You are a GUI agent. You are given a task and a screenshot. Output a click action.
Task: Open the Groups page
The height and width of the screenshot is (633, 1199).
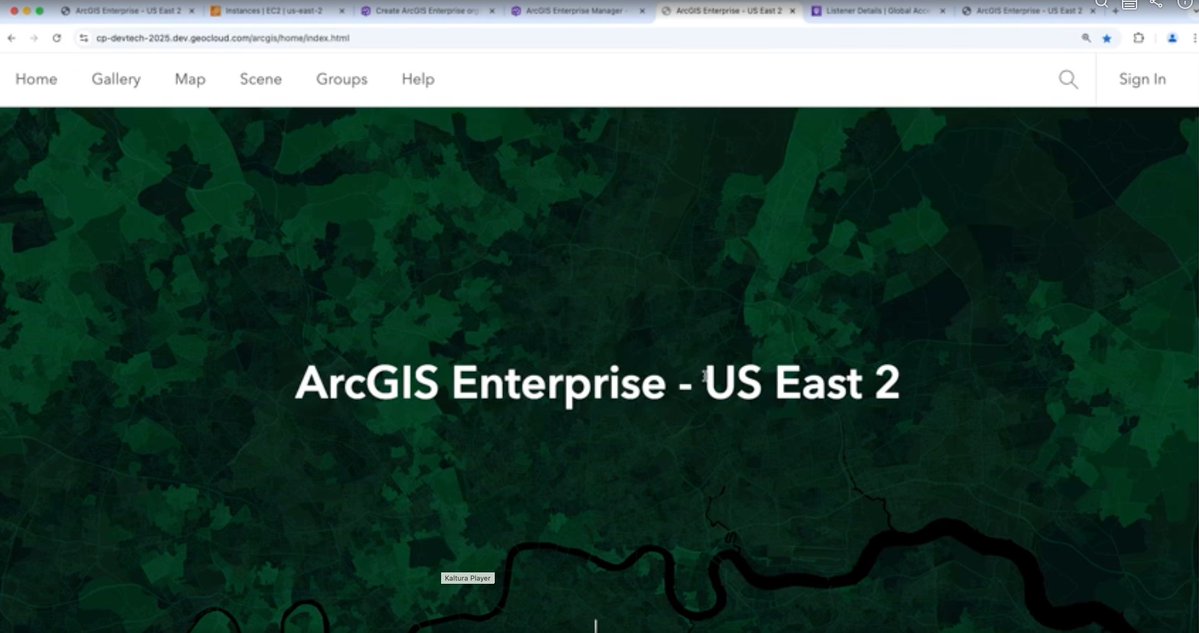[x=341, y=79]
